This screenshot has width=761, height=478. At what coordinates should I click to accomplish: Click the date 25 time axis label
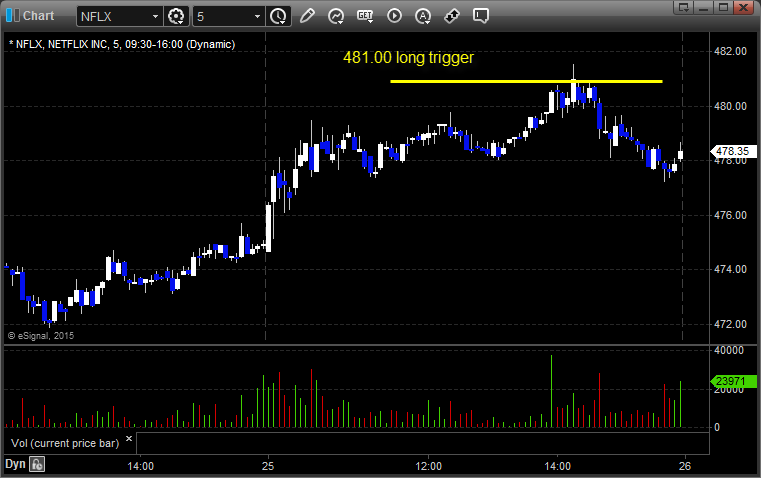click(268, 466)
